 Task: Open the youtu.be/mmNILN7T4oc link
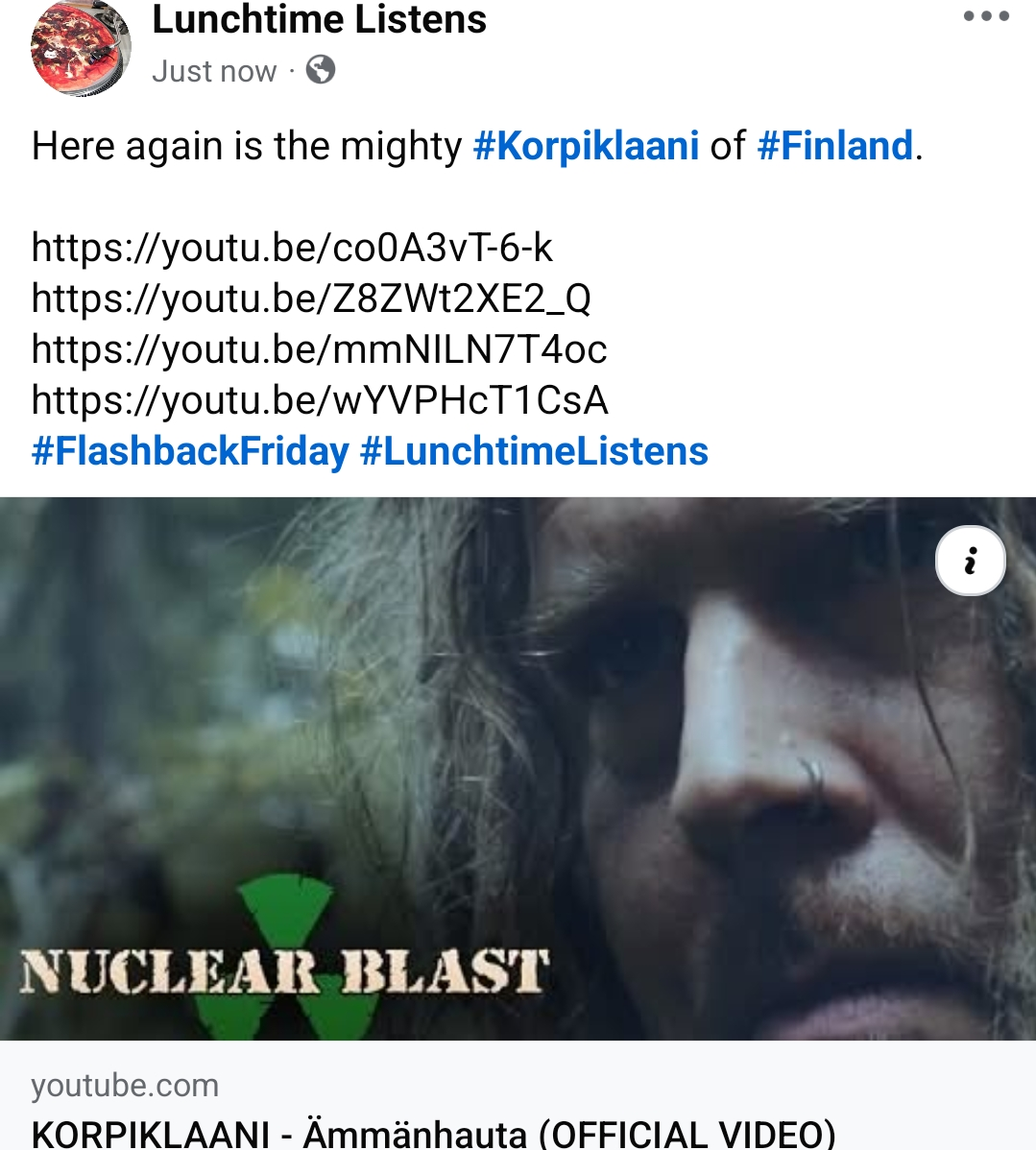pos(319,349)
